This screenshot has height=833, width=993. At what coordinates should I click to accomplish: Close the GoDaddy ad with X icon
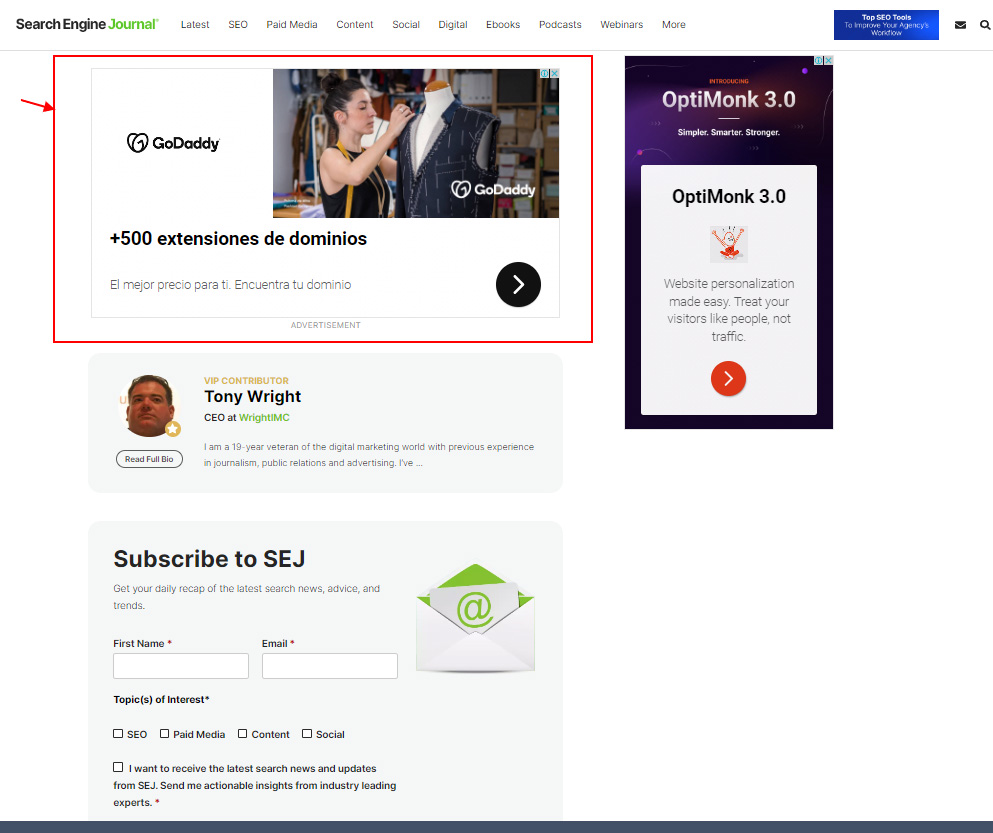click(x=555, y=73)
